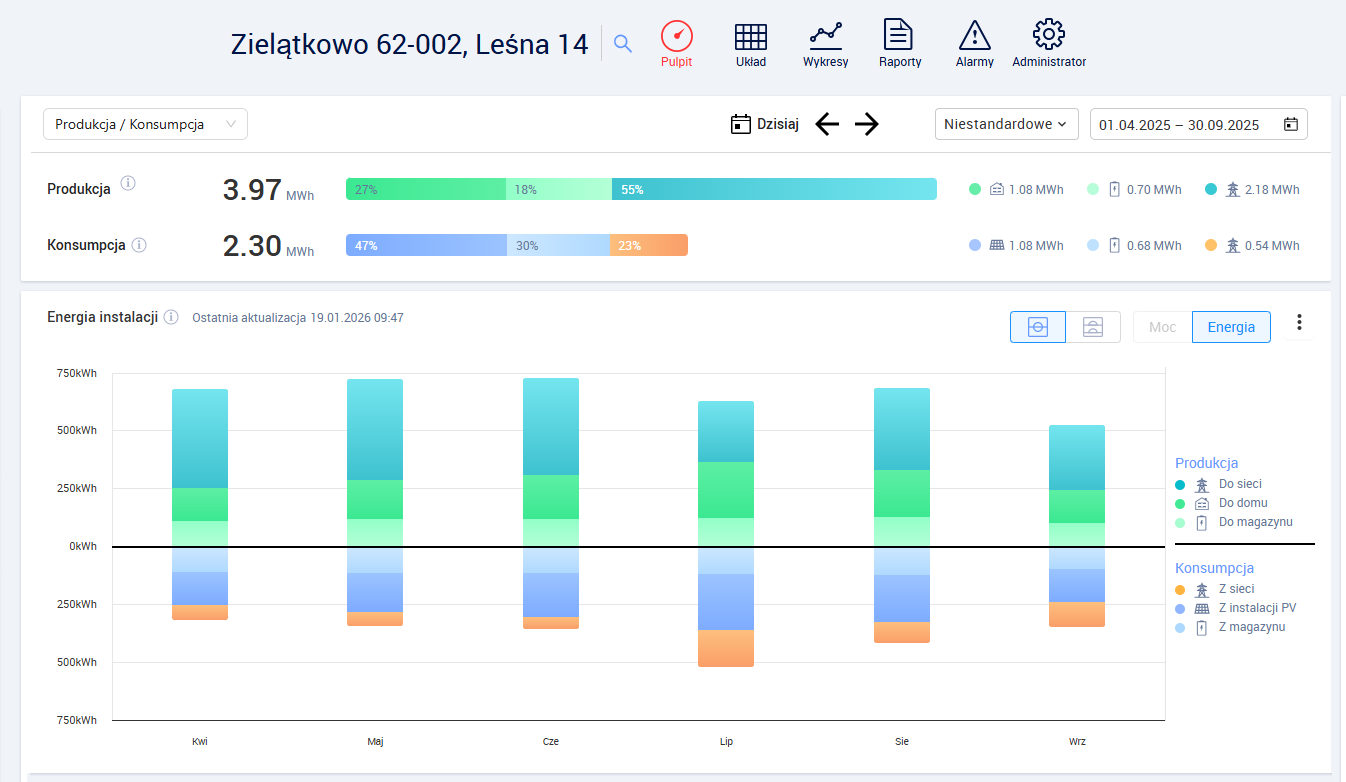Open the Układ grid view
Viewport: 1346px width, 782px height.
751,45
